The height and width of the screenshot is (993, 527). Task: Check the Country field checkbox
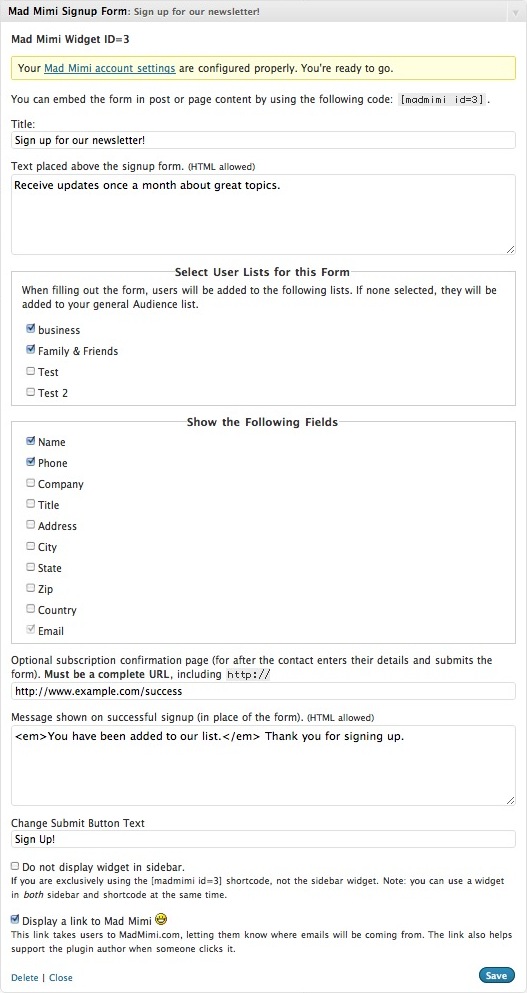pyautogui.click(x=30, y=609)
